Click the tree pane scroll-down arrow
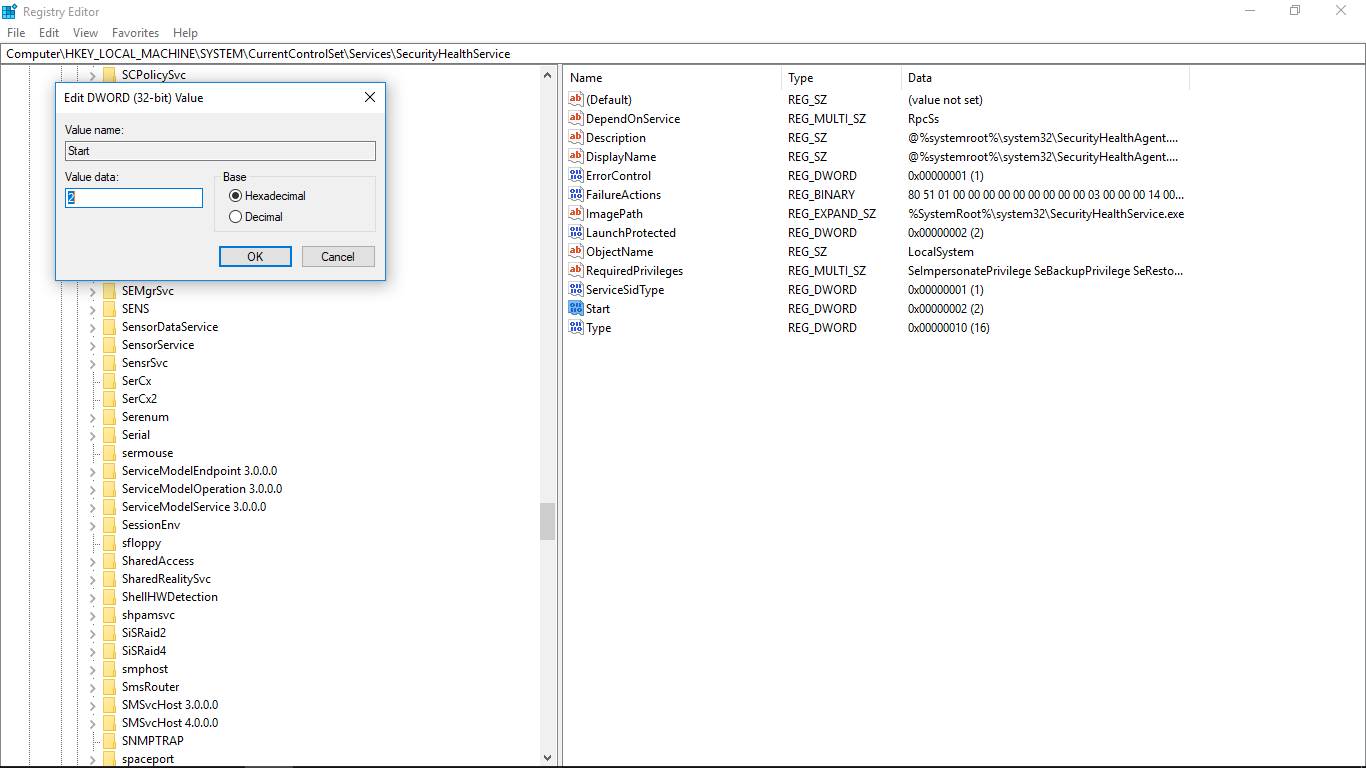 tap(547, 759)
